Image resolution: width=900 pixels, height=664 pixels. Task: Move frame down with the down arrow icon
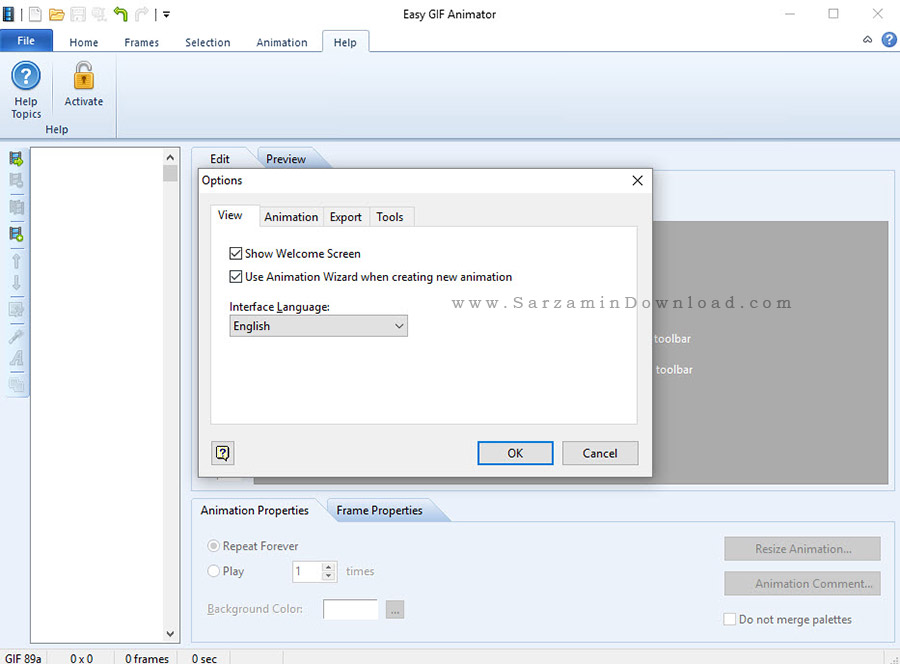(16, 282)
